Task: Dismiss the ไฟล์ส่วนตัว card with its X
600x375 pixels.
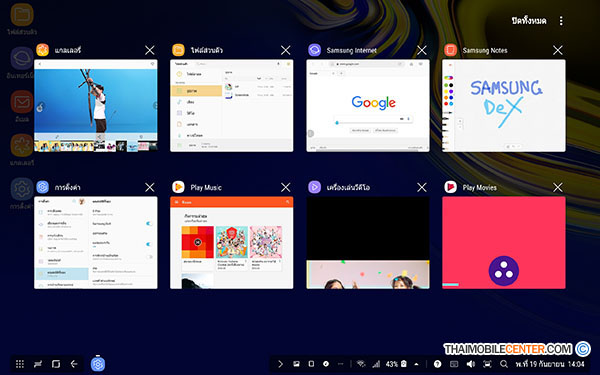Action: click(x=285, y=50)
